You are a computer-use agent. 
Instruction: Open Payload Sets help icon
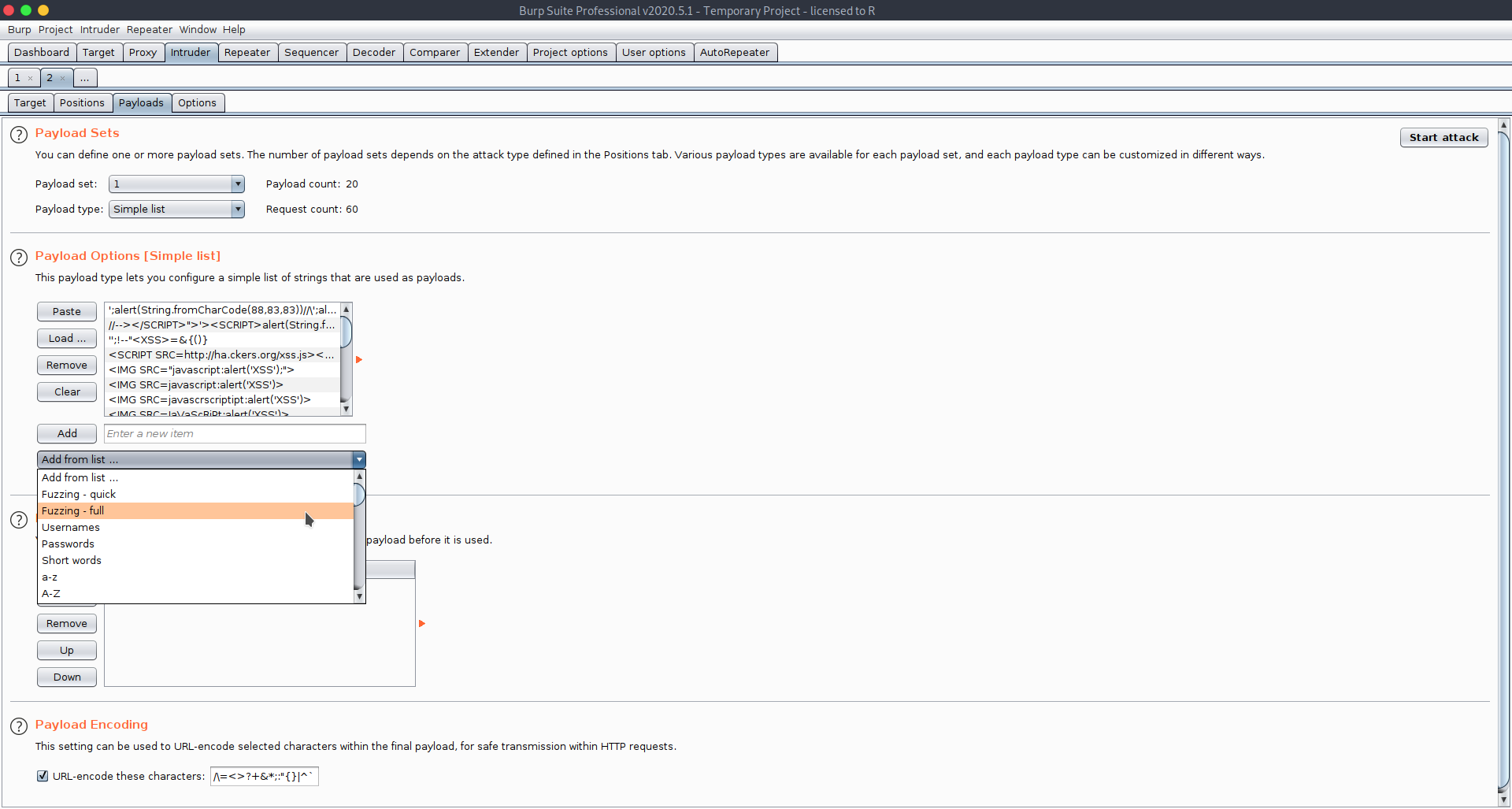click(19, 135)
